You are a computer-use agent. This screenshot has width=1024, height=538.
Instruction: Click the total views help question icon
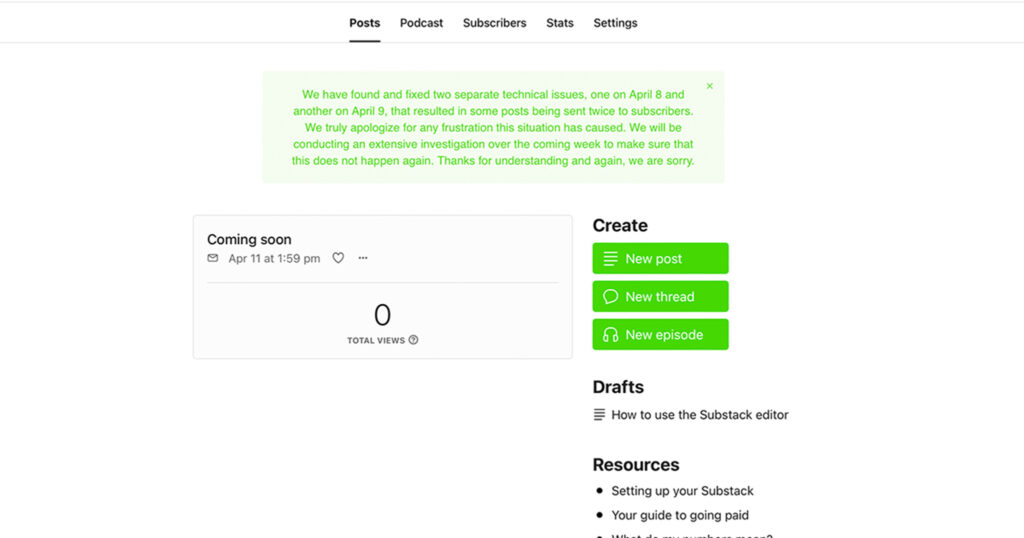tap(414, 340)
